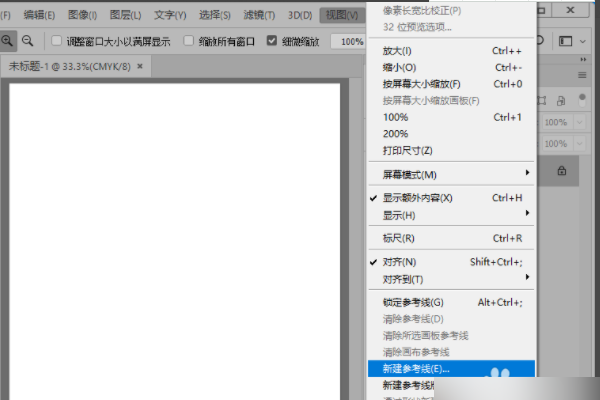Open workspace layout icon in options bar
The width and height of the screenshot is (600, 400).
565,41
